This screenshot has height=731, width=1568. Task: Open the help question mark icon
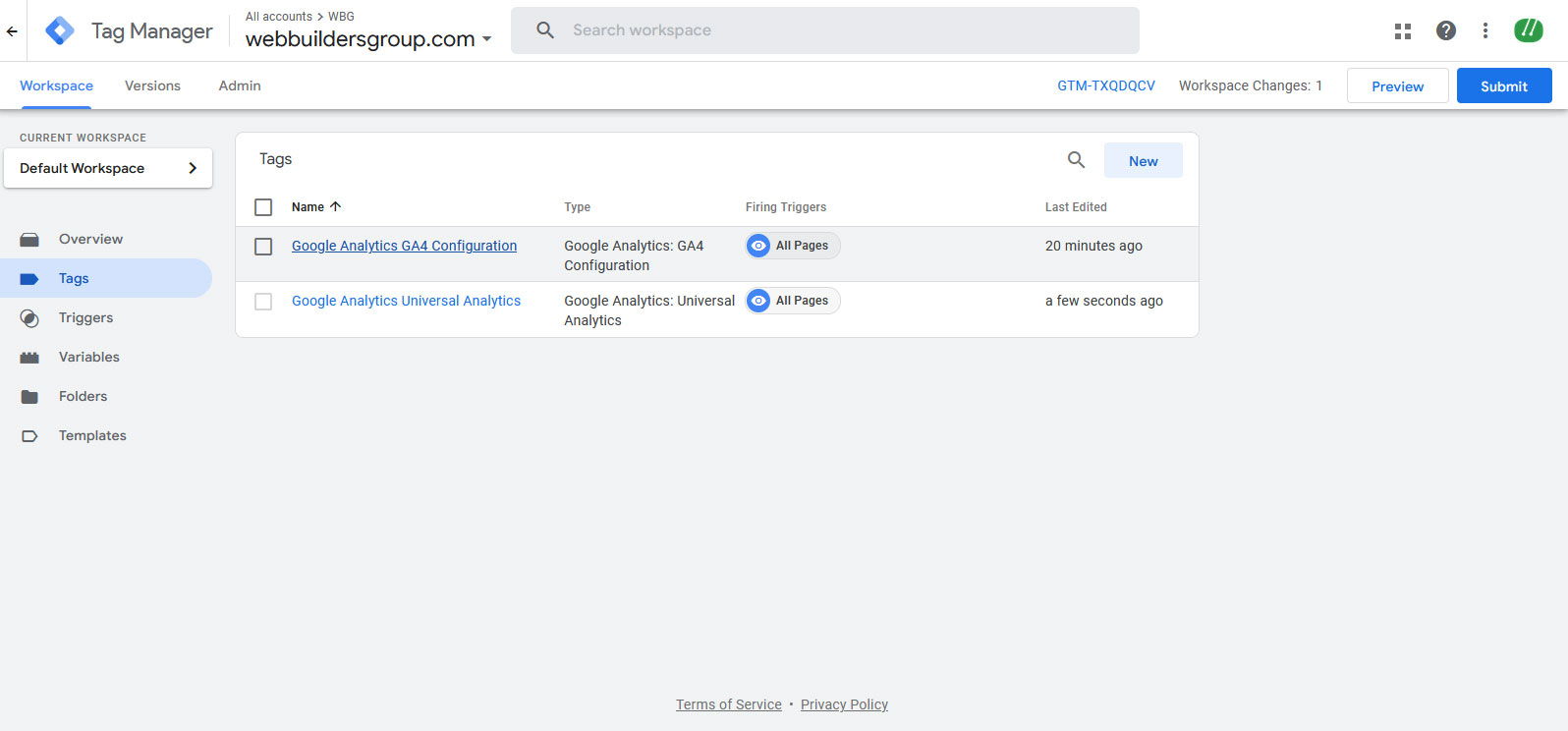1446,30
